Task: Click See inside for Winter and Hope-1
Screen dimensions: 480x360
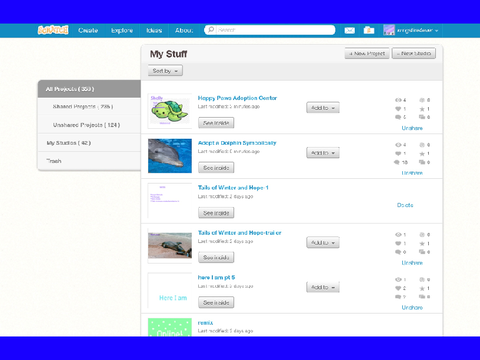Action: 216,213
